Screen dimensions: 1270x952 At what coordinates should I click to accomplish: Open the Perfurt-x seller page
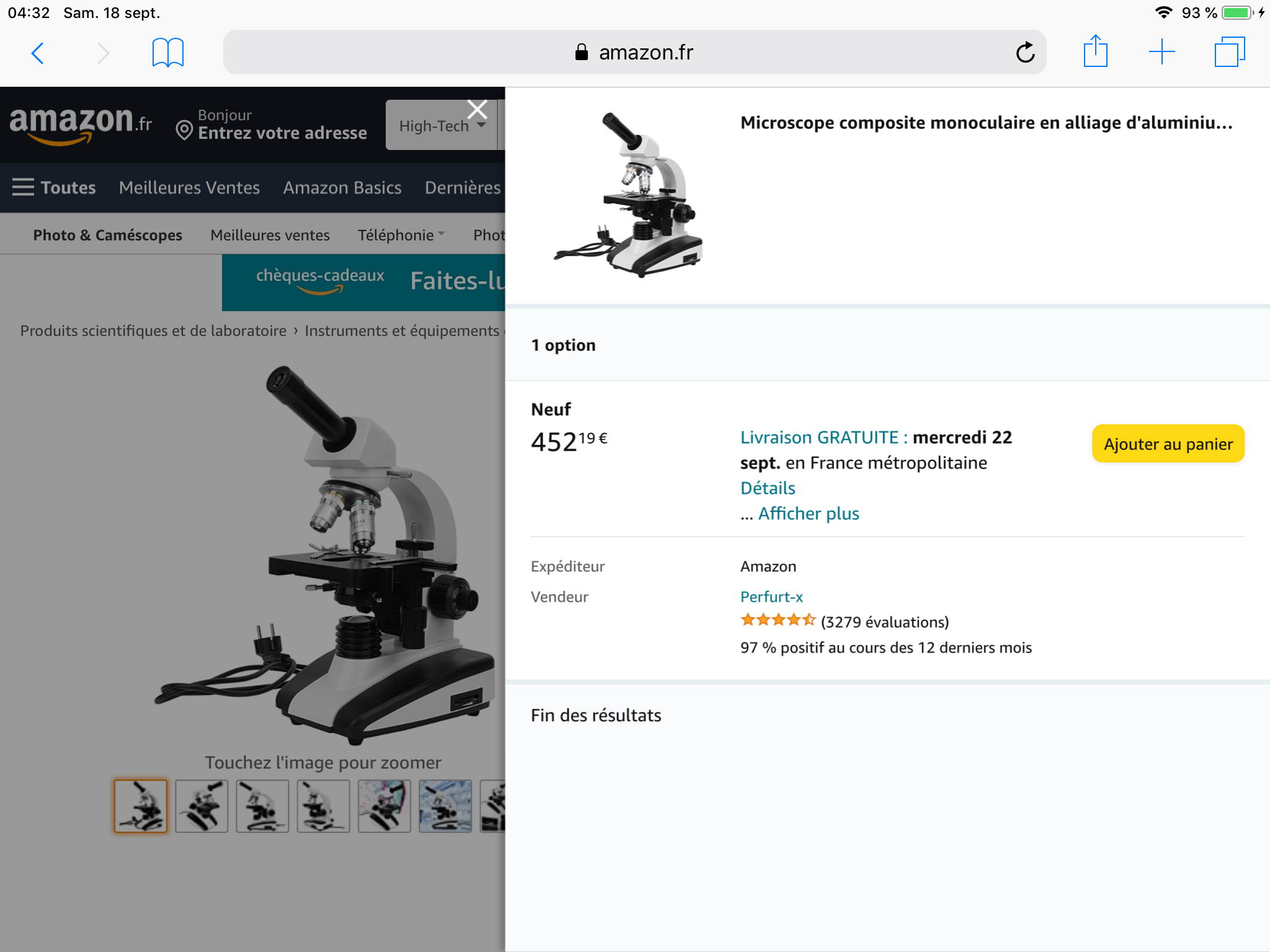771,597
